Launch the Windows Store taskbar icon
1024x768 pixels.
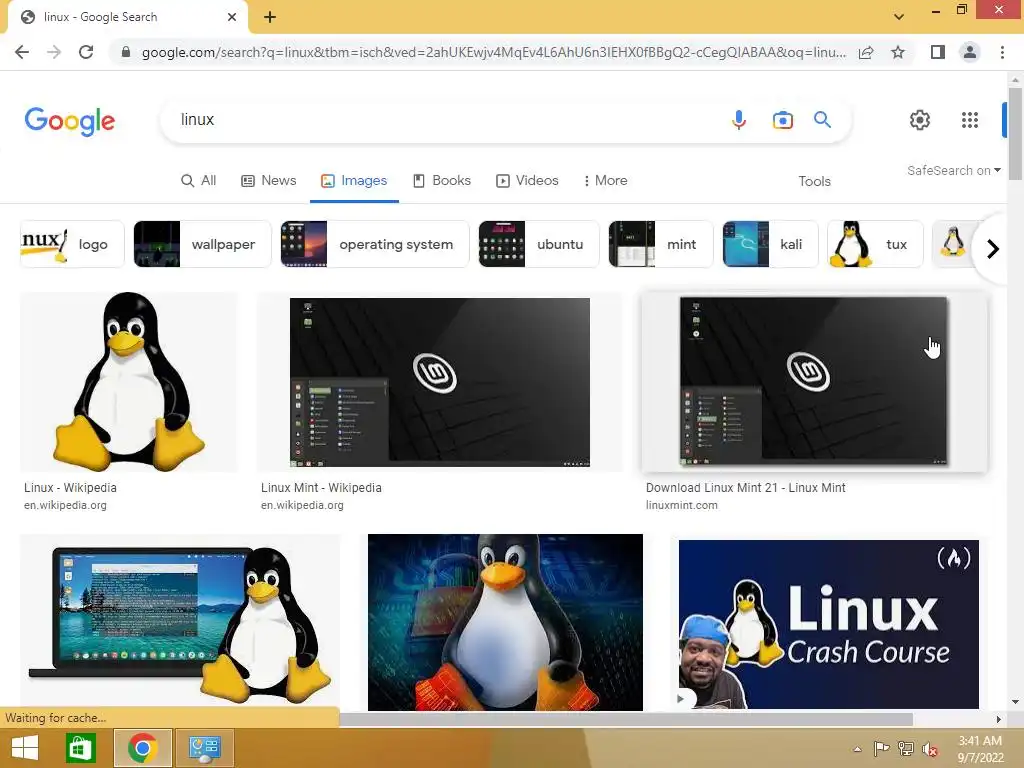point(81,748)
